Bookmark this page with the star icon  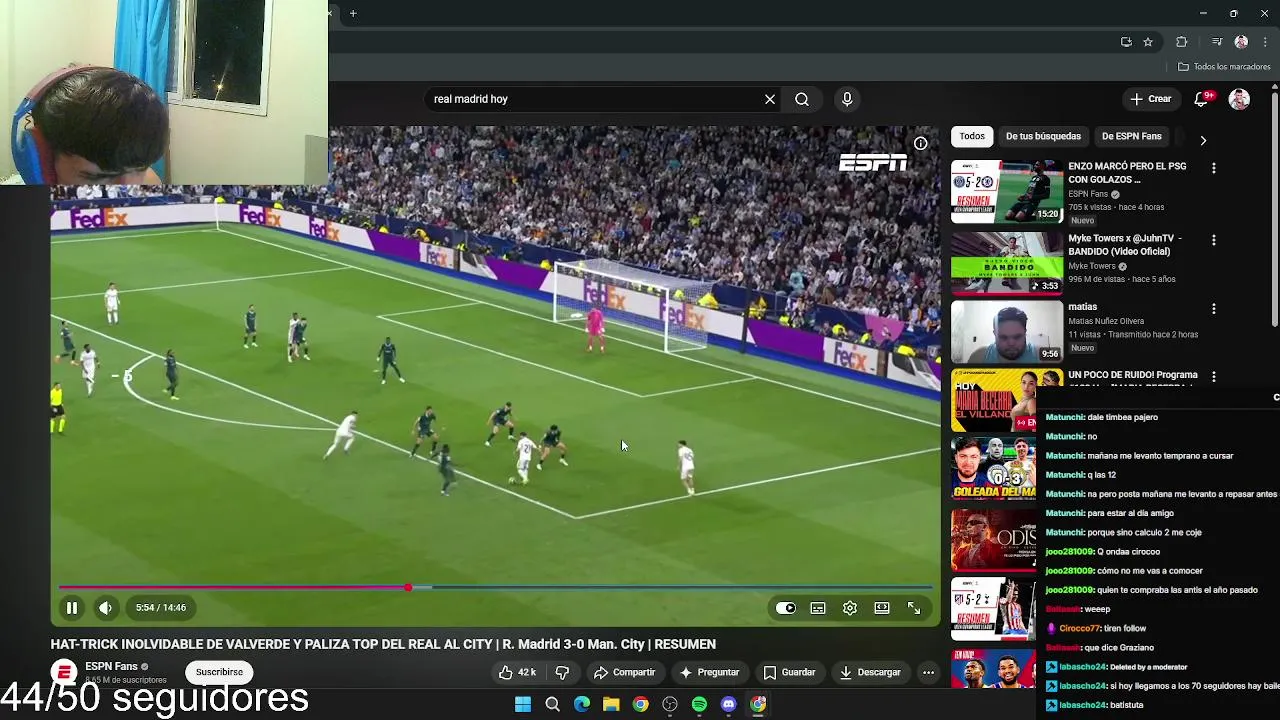[x=1148, y=42]
